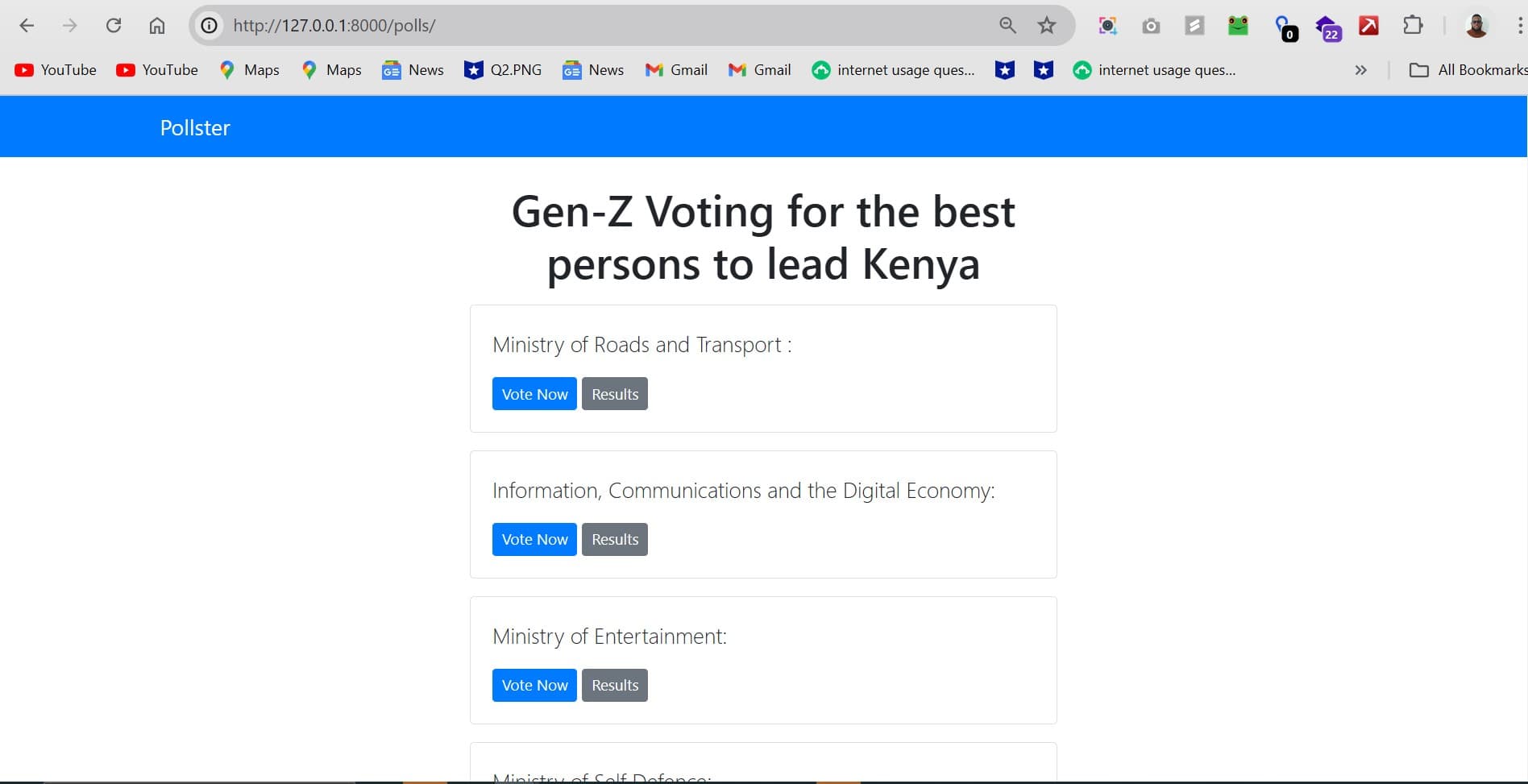Open the All Bookmarks folder
The image size is (1528, 784).
click(x=1467, y=70)
